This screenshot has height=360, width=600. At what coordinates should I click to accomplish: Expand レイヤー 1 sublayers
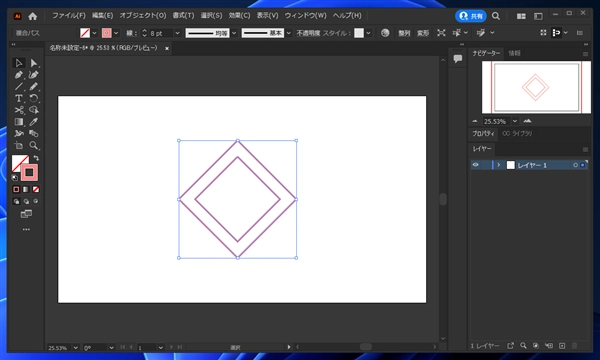coord(499,165)
